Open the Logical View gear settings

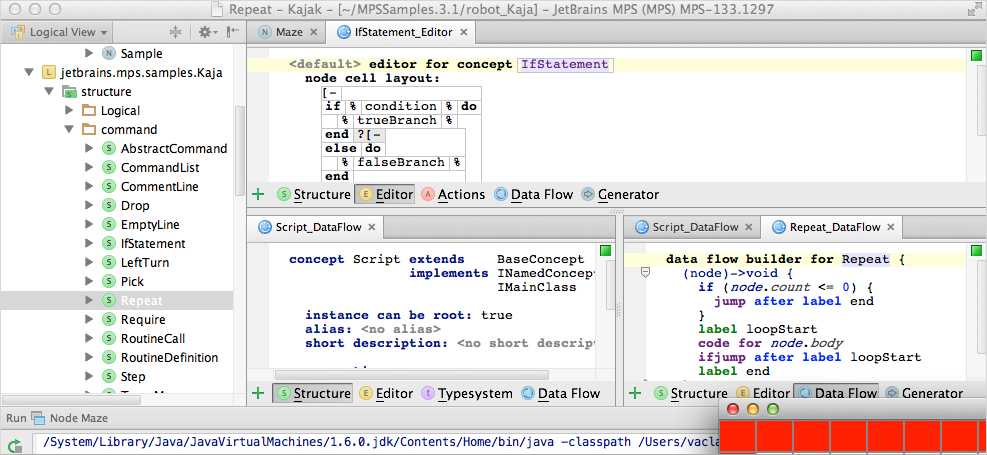pos(208,32)
